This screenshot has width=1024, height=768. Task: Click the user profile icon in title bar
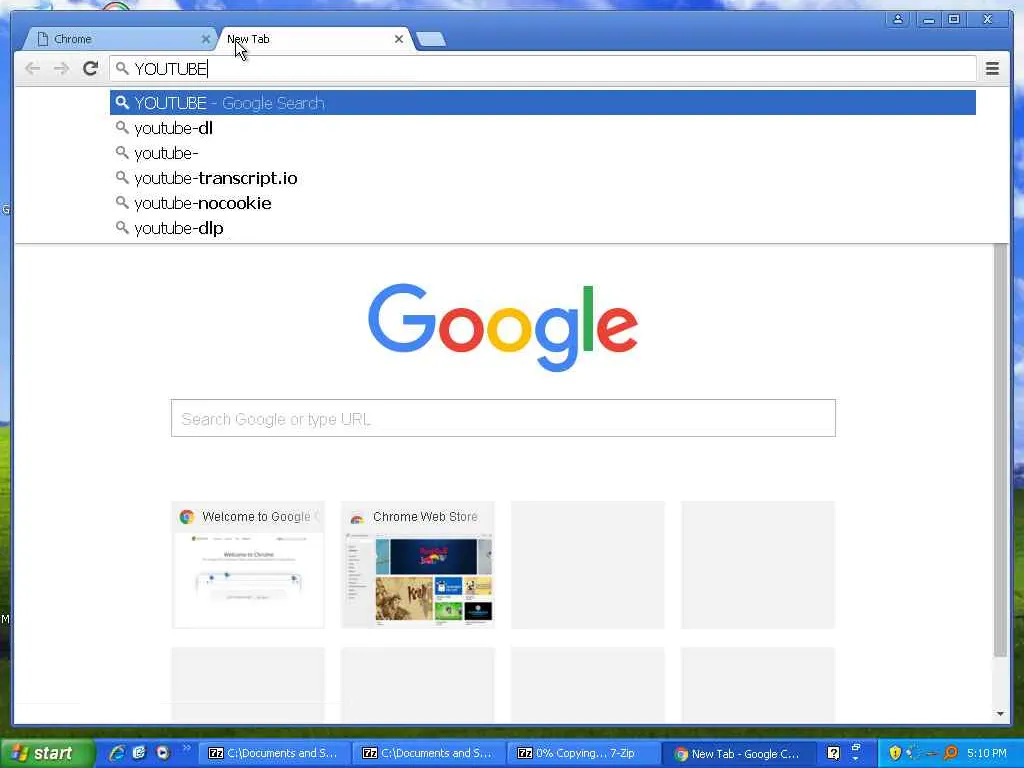898,20
